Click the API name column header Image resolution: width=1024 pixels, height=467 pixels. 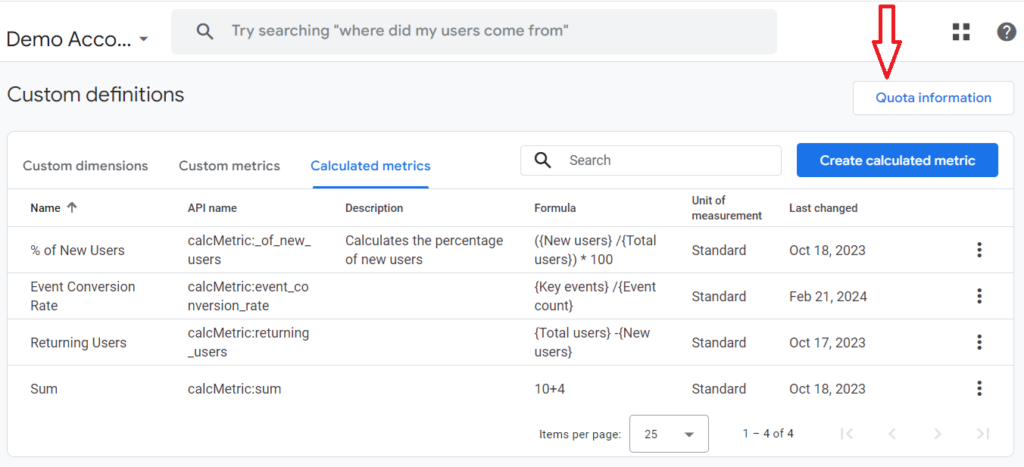[x=212, y=208]
